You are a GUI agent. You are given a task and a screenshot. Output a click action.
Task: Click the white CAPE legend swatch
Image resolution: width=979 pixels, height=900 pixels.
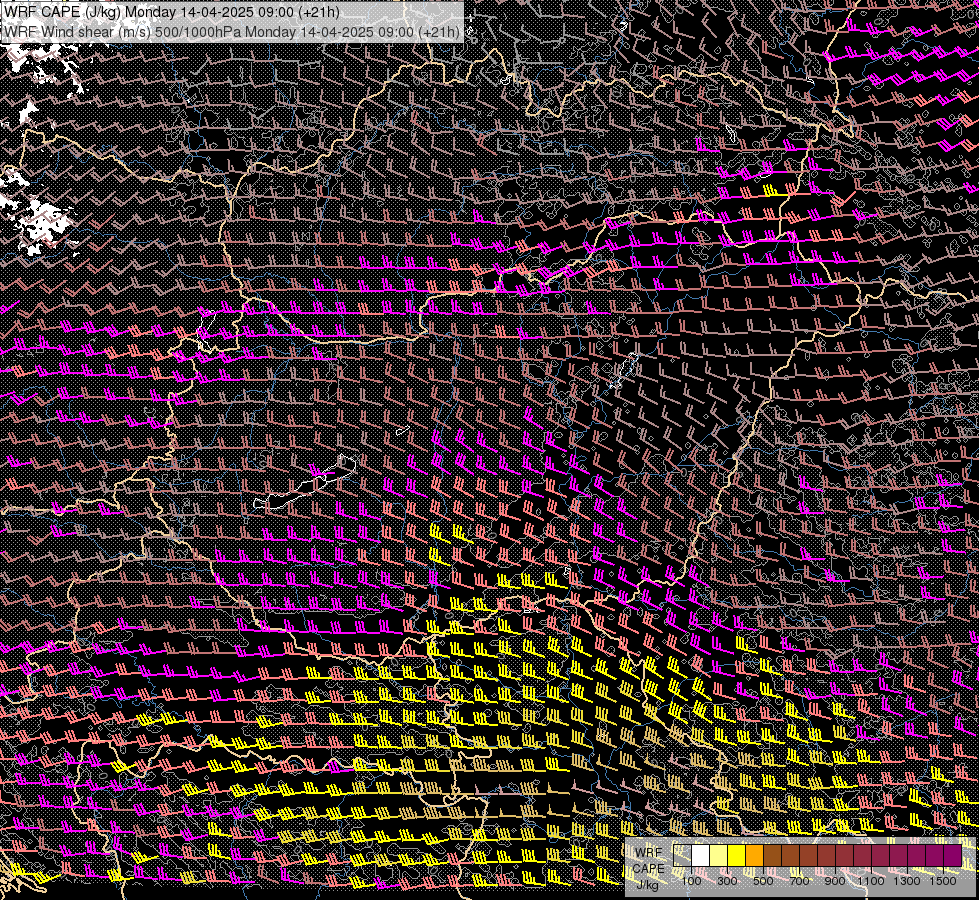(x=701, y=855)
